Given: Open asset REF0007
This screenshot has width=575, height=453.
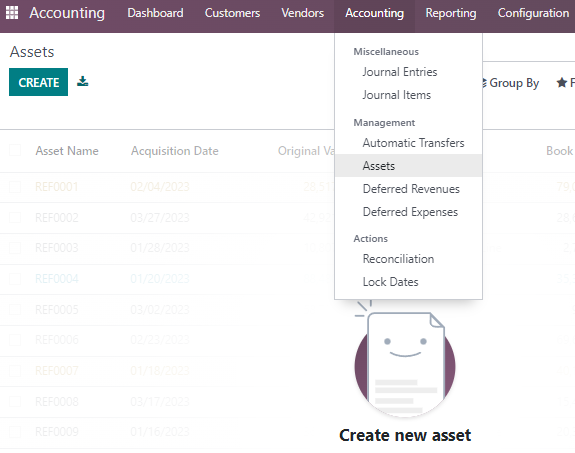Looking at the screenshot, I should click(56, 370).
